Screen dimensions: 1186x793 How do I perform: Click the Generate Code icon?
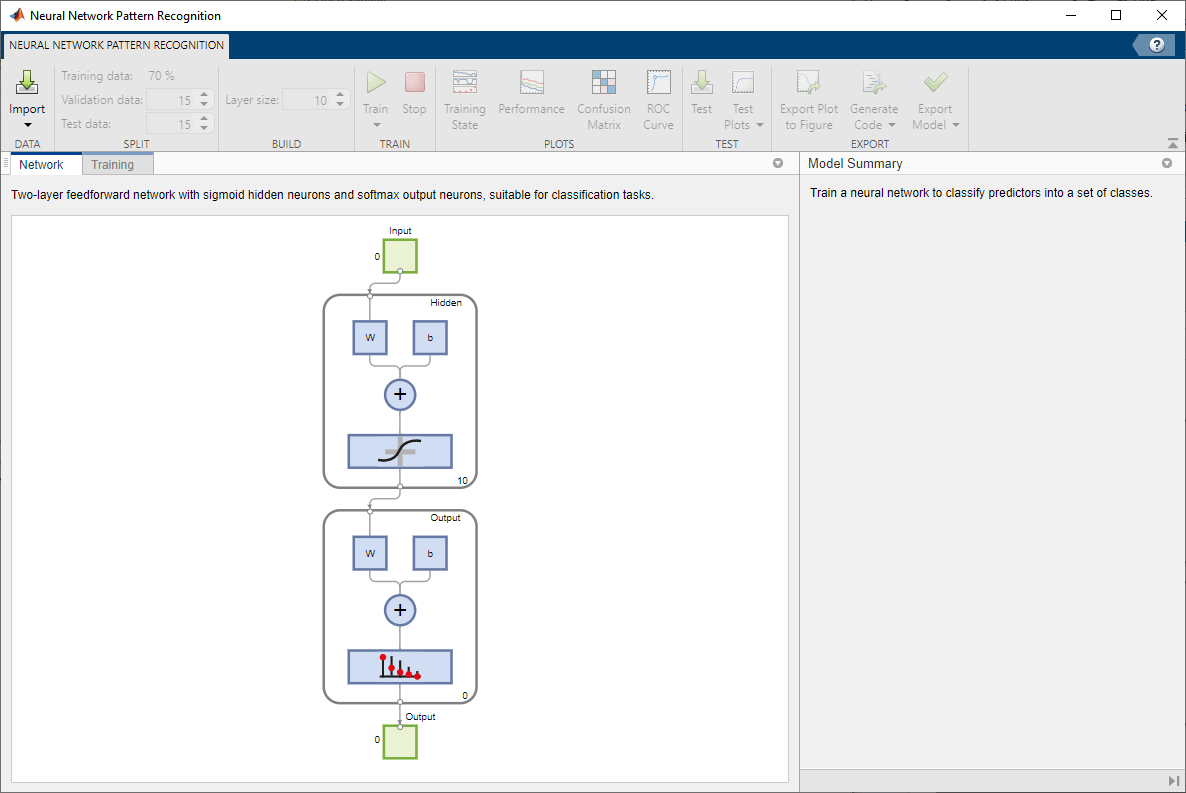[873, 83]
